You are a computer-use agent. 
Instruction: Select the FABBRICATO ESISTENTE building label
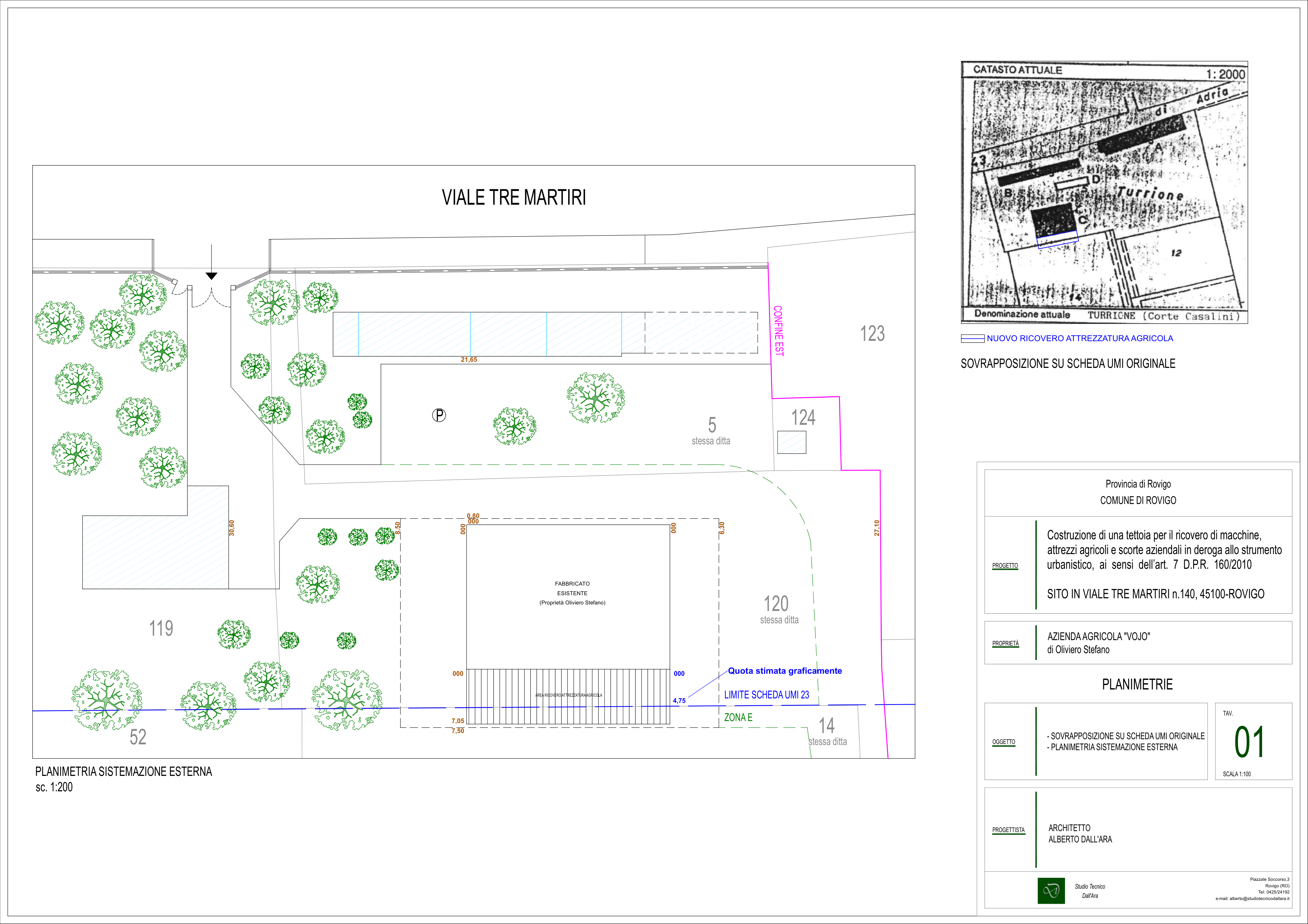(x=573, y=588)
